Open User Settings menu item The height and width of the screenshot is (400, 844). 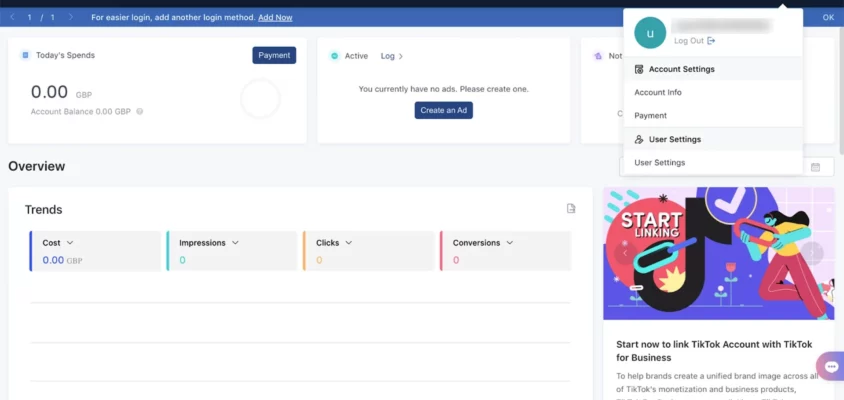tap(660, 162)
